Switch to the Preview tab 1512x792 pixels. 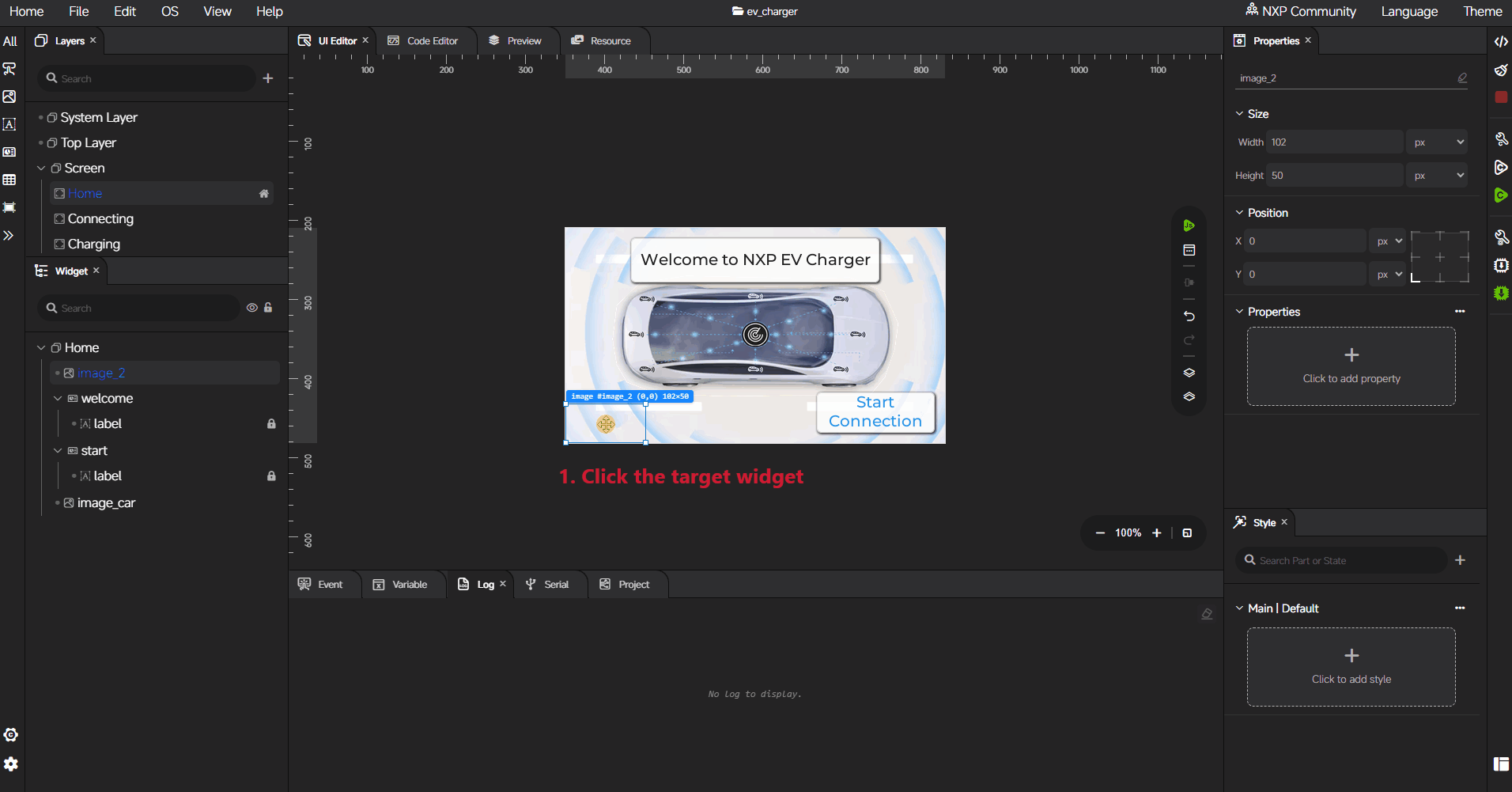(x=516, y=40)
